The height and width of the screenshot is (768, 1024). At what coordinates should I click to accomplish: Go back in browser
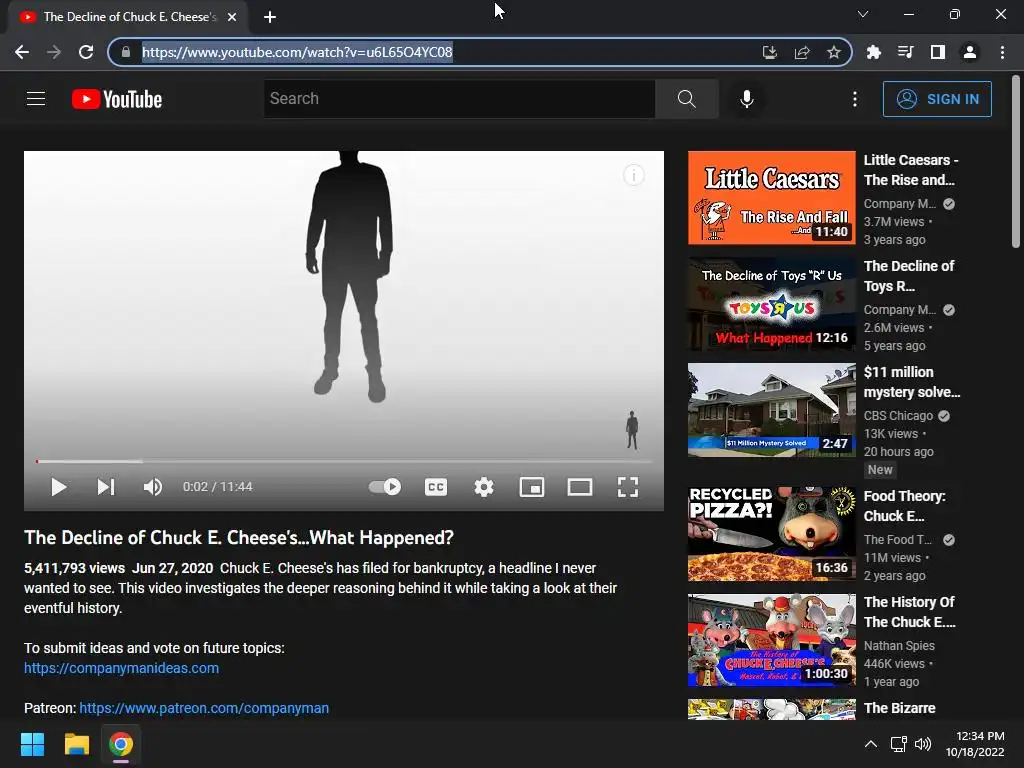coord(22,52)
